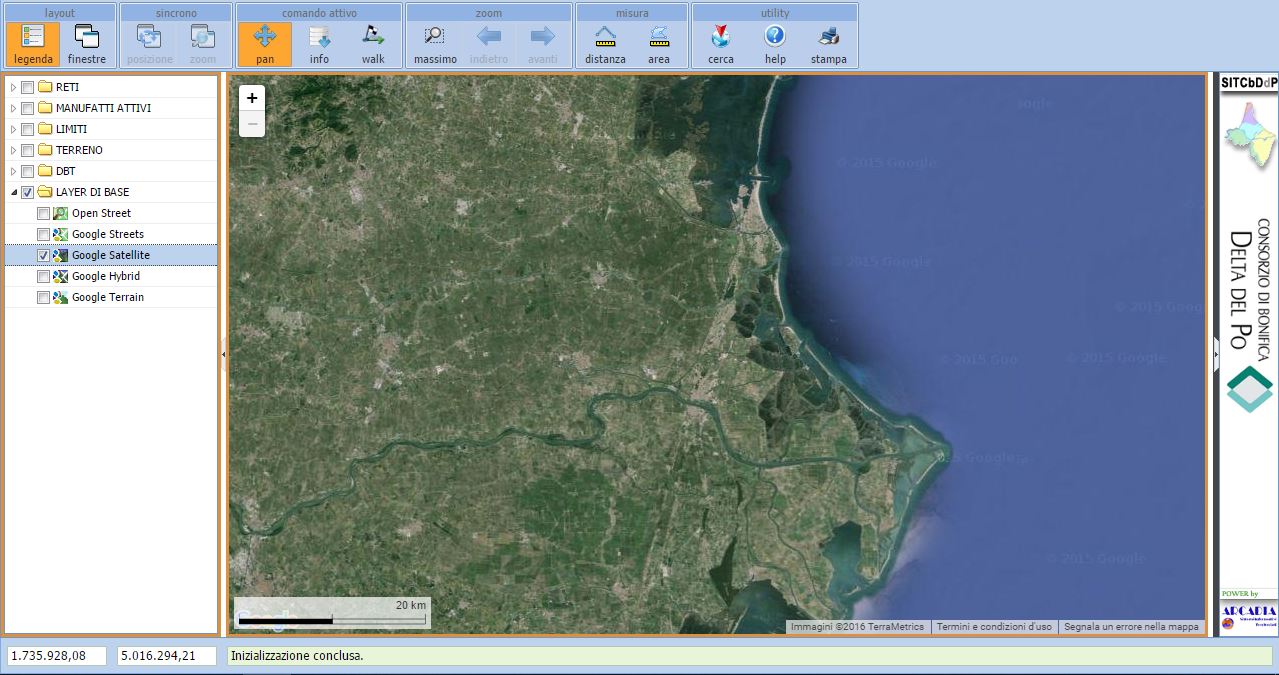Collapse the LAYER DI BASE tree node
Screen dimensions: 1279x675
[x=13, y=192]
